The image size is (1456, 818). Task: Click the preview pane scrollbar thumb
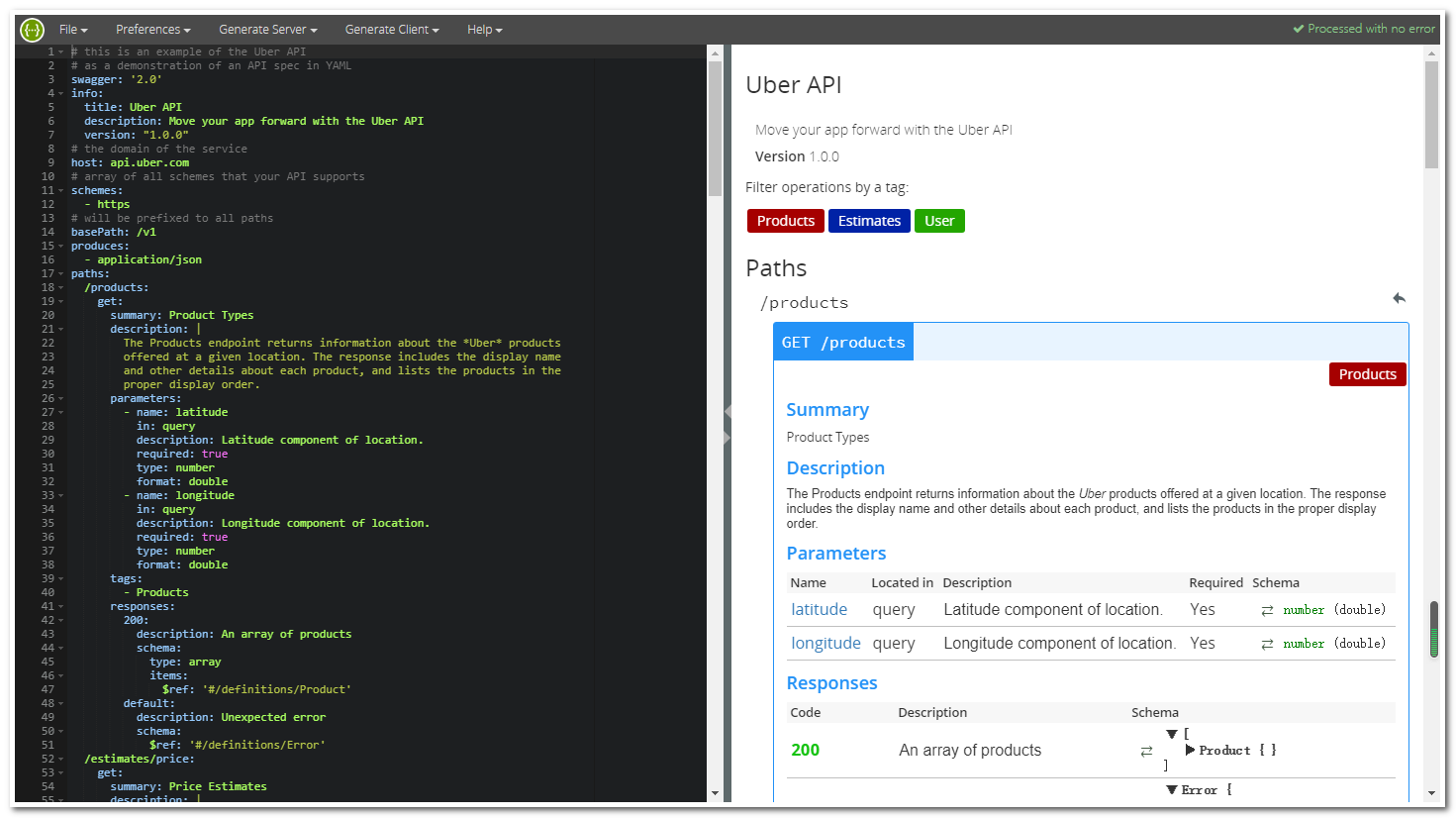point(1431,115)
